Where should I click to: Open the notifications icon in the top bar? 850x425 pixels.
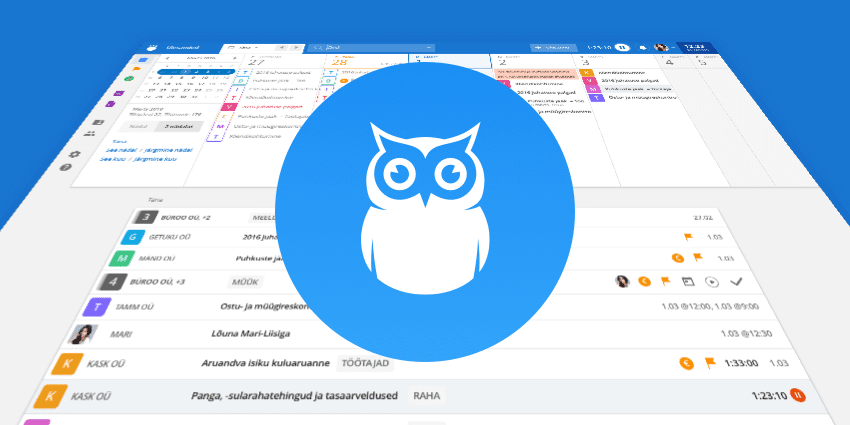point(644,48)
